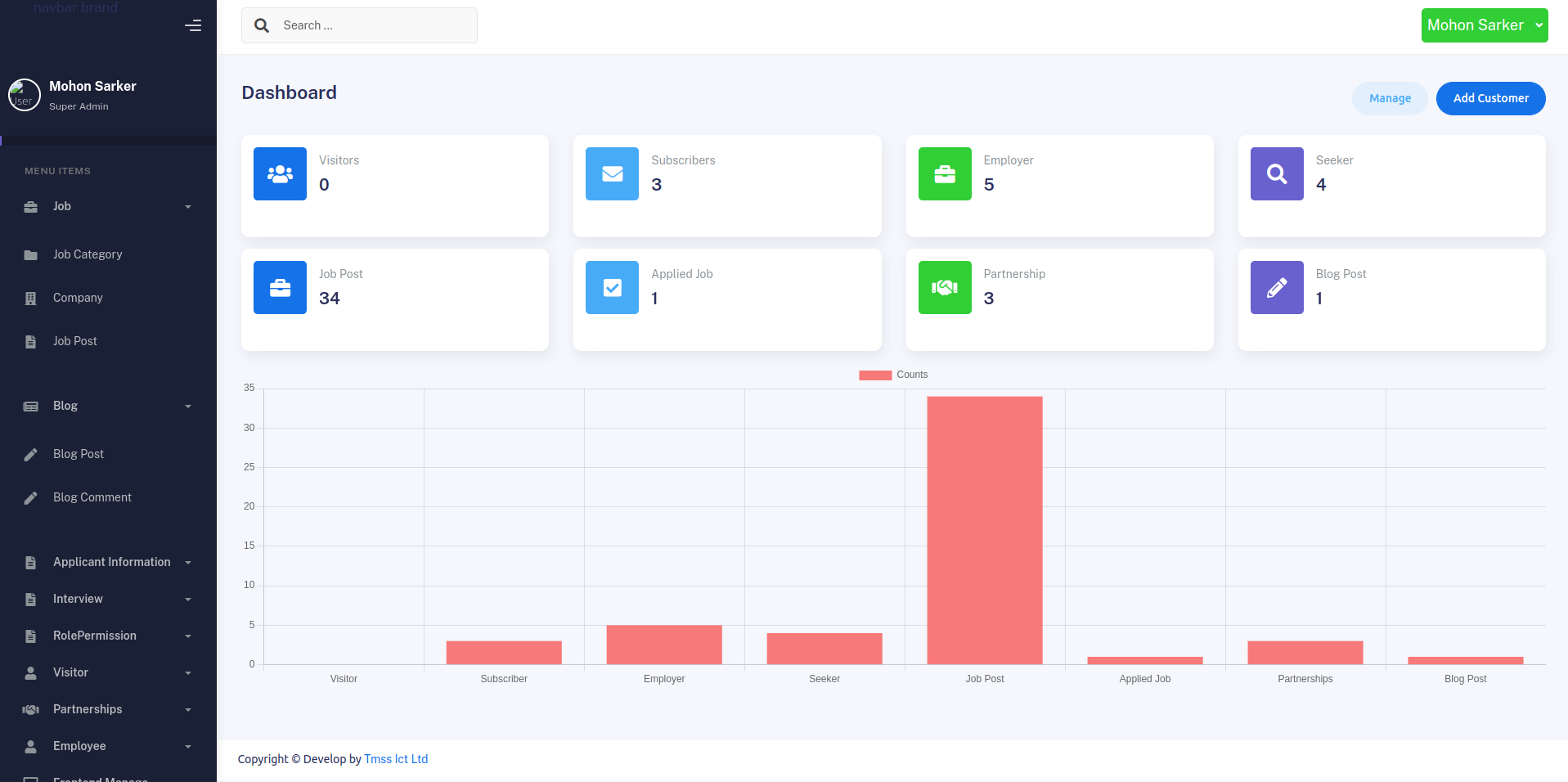Viewport: 1568px width, 782px height.
Task: Toggle Counts dataset via legend swatch
Action: pos(874,375)
